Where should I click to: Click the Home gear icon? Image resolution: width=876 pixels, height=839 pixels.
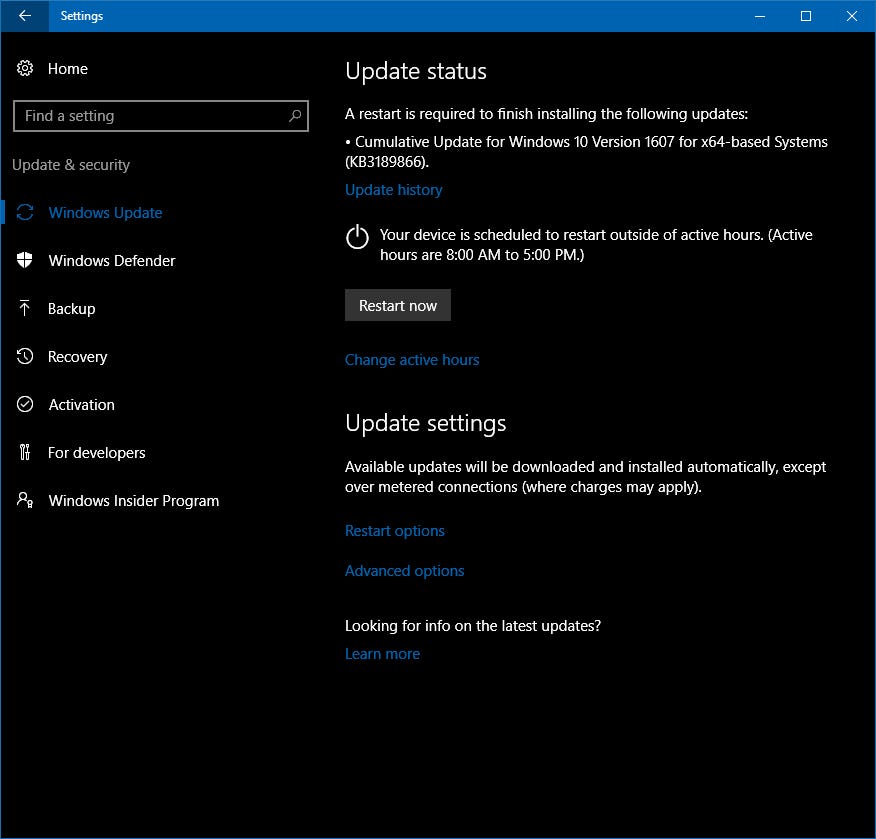pyautogui.click(x=24, y=68)
